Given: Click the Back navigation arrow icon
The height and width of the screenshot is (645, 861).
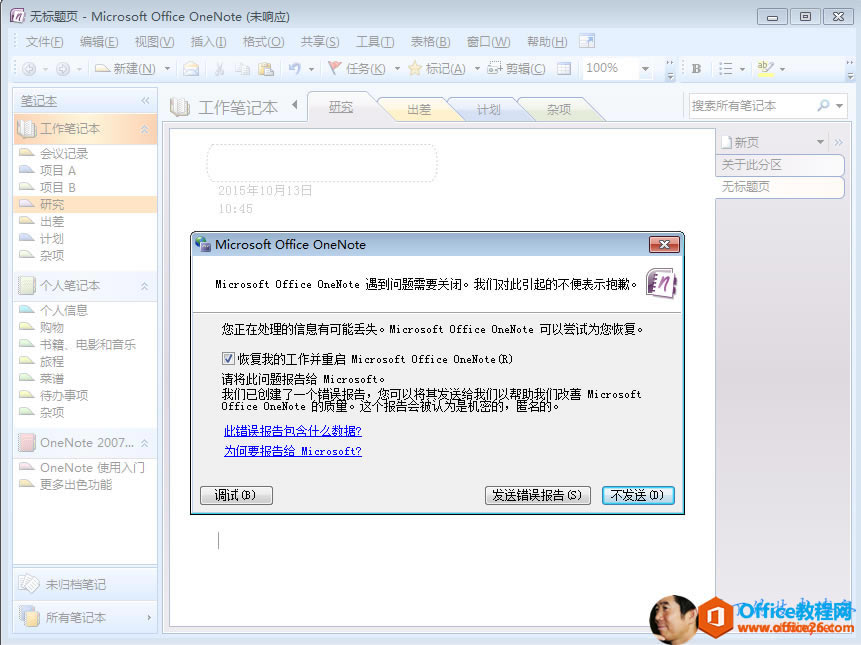Looking at the screenshot, I should point(30,69).
